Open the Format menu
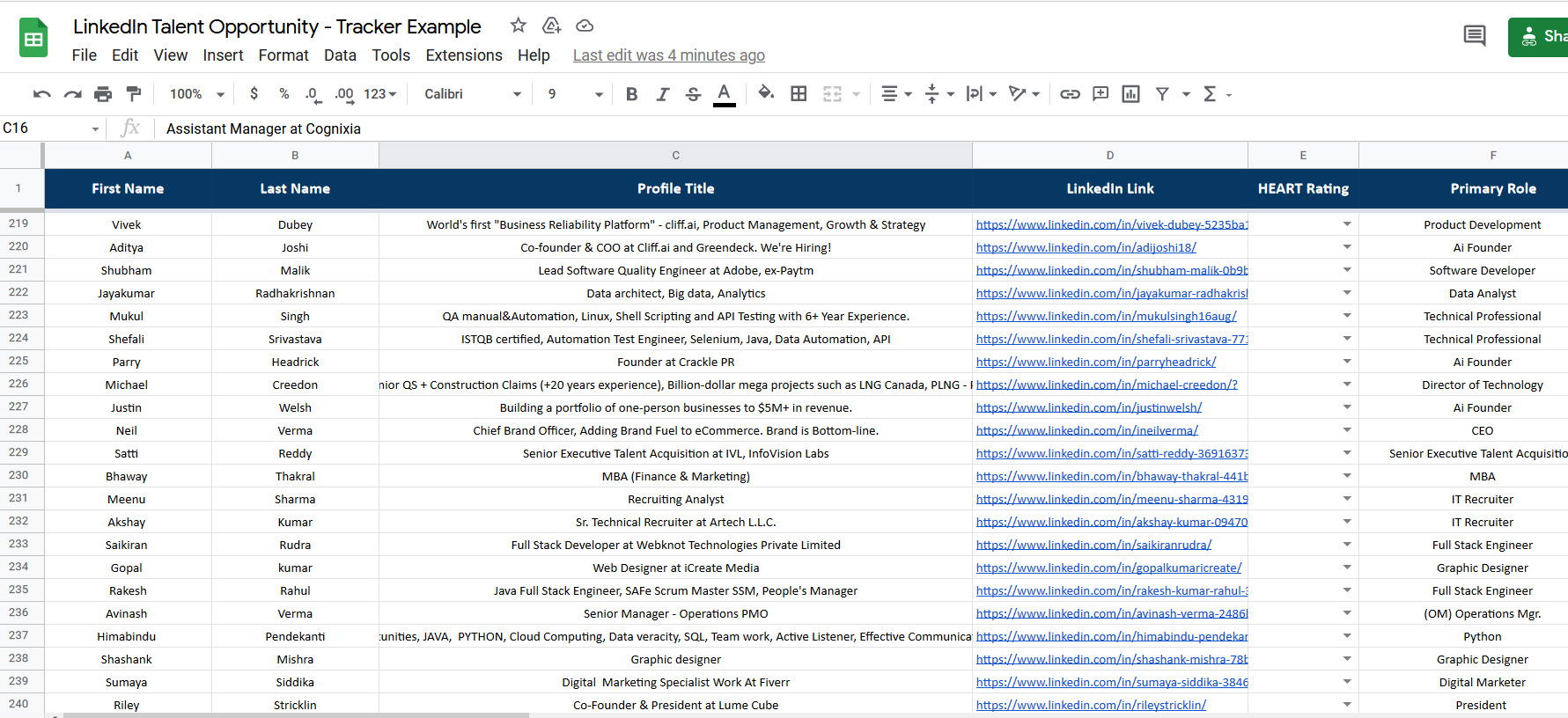 (283, 55)
